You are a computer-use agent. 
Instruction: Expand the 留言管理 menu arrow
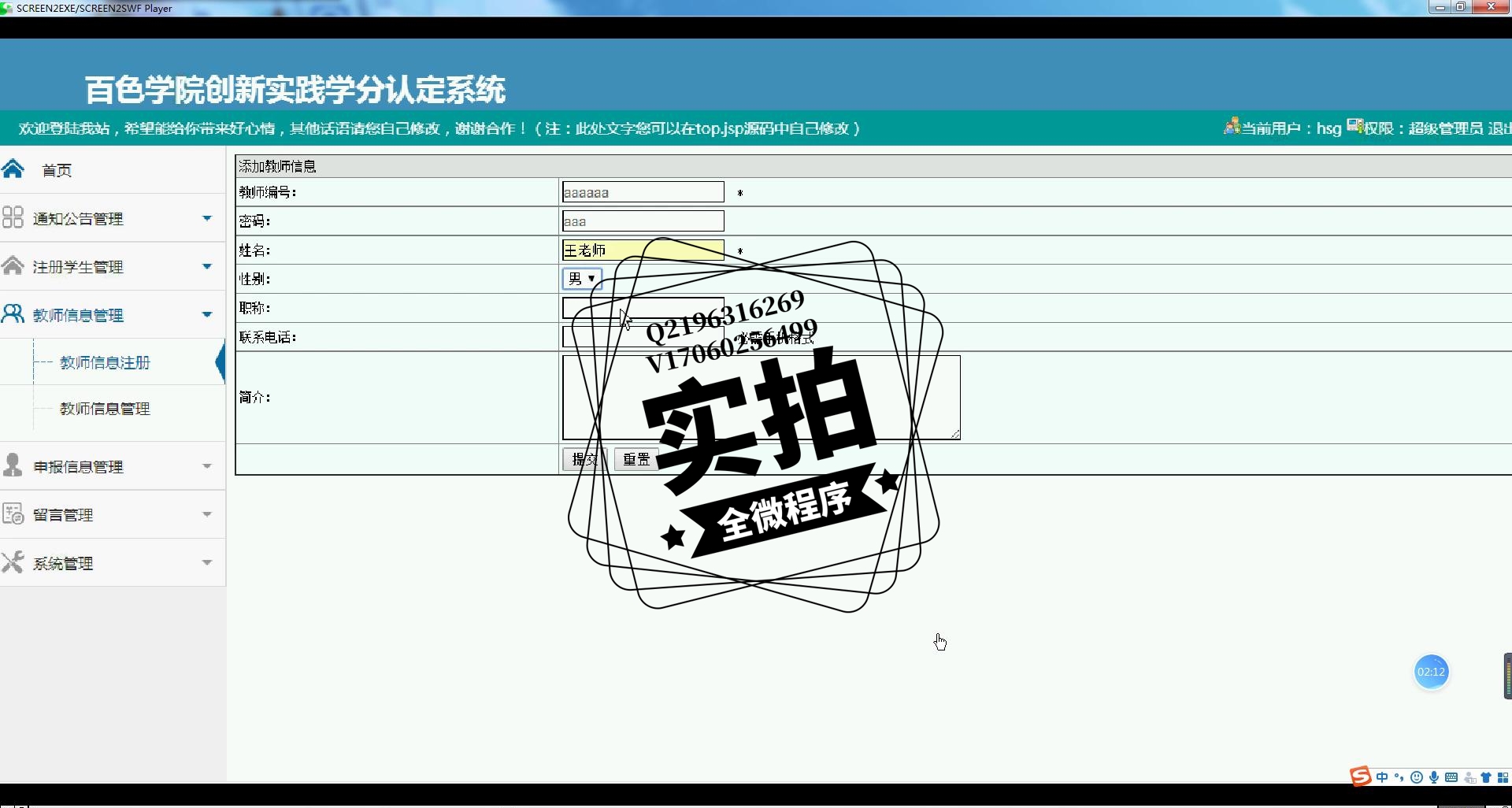click(x=207, y=514)
